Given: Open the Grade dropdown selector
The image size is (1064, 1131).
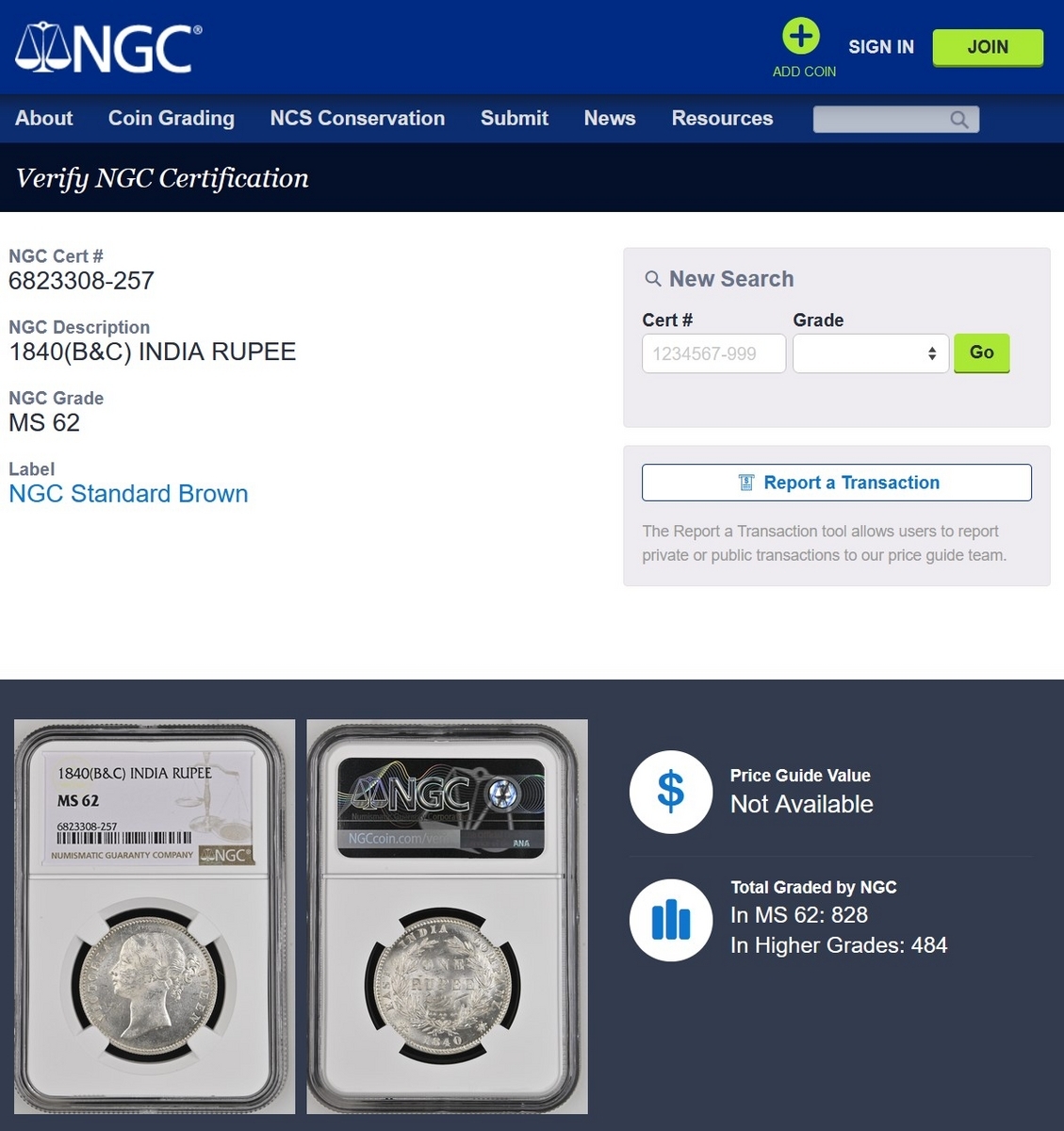Looking at the screenshot, I should click(x=871, y=353).
